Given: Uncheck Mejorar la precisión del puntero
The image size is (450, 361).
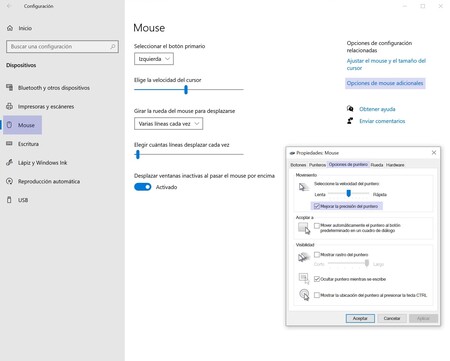Looking at the screenshot, I should pos(317,206).
